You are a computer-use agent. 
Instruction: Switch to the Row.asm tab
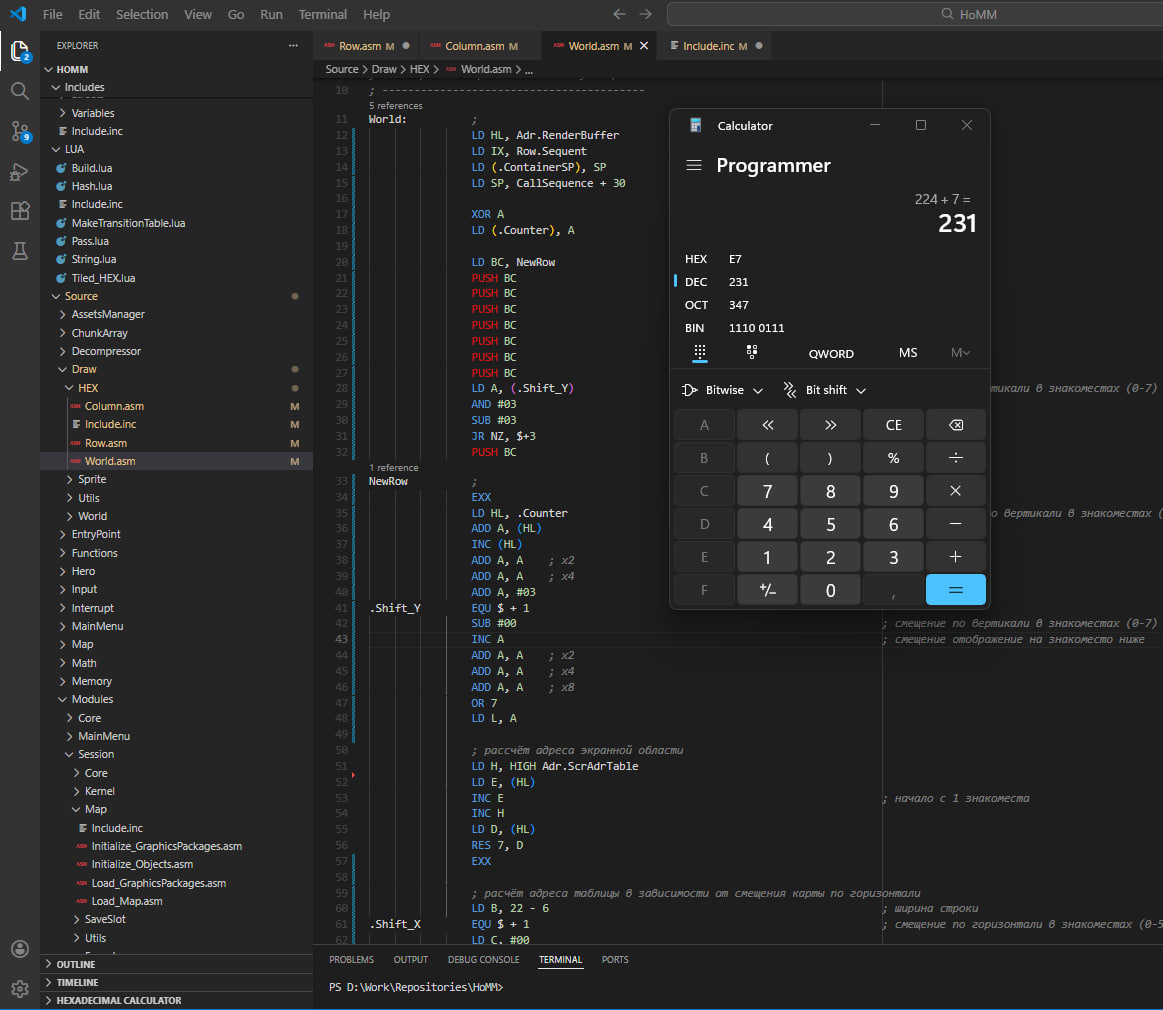[359, 46]
